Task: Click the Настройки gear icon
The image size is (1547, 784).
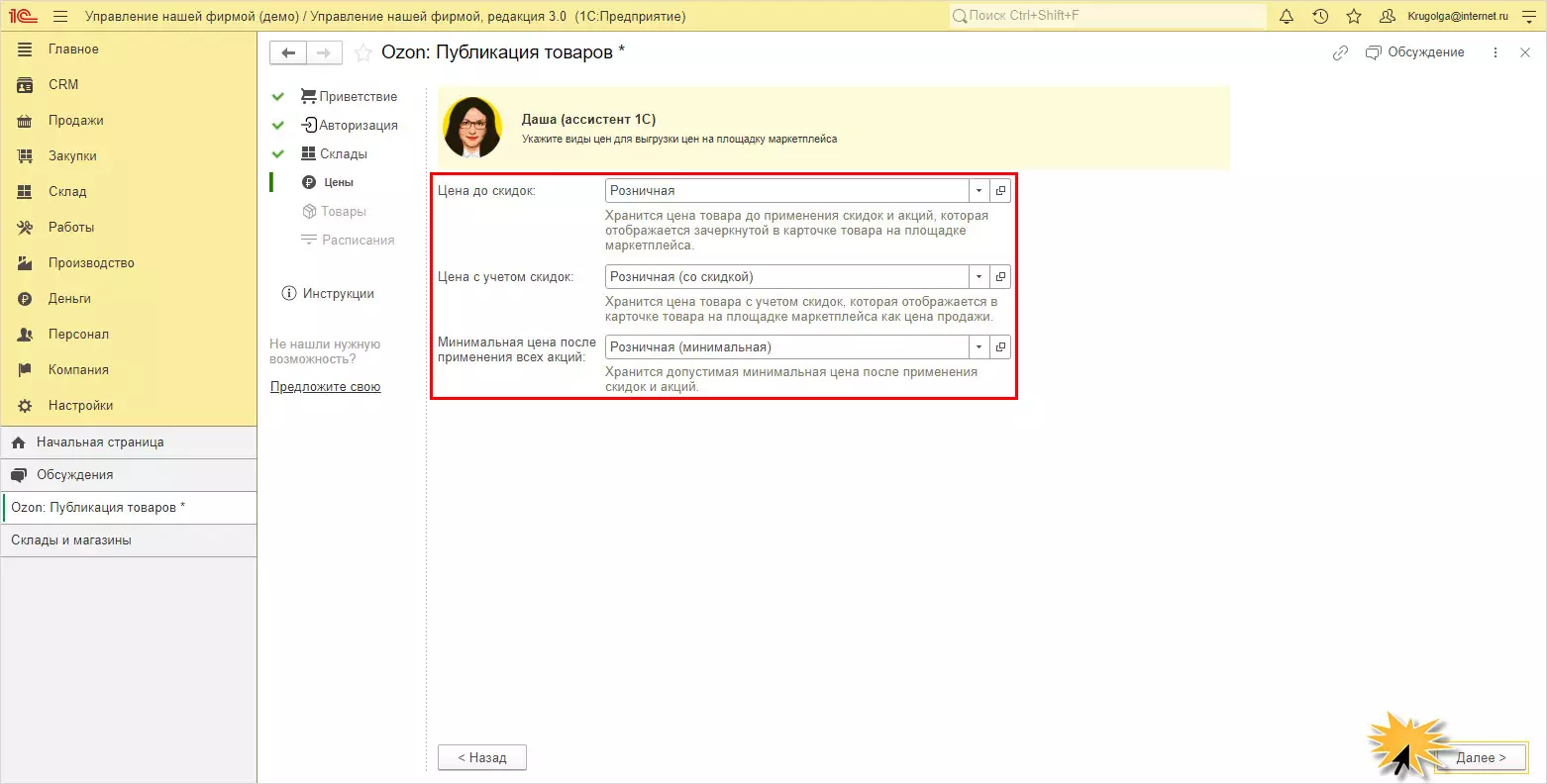Action: [26, 405]
